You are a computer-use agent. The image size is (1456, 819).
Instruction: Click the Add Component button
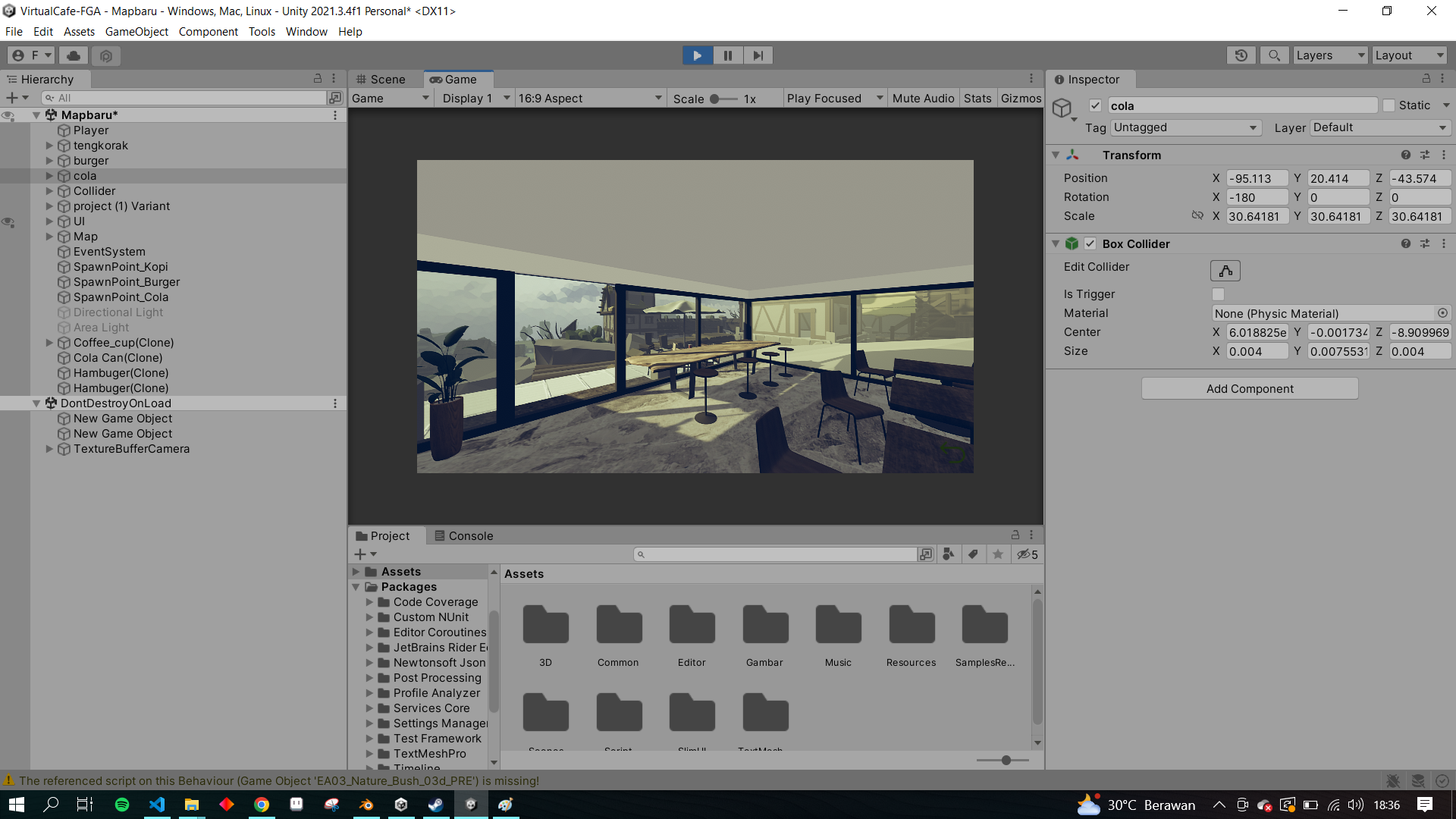[1249, 388]
